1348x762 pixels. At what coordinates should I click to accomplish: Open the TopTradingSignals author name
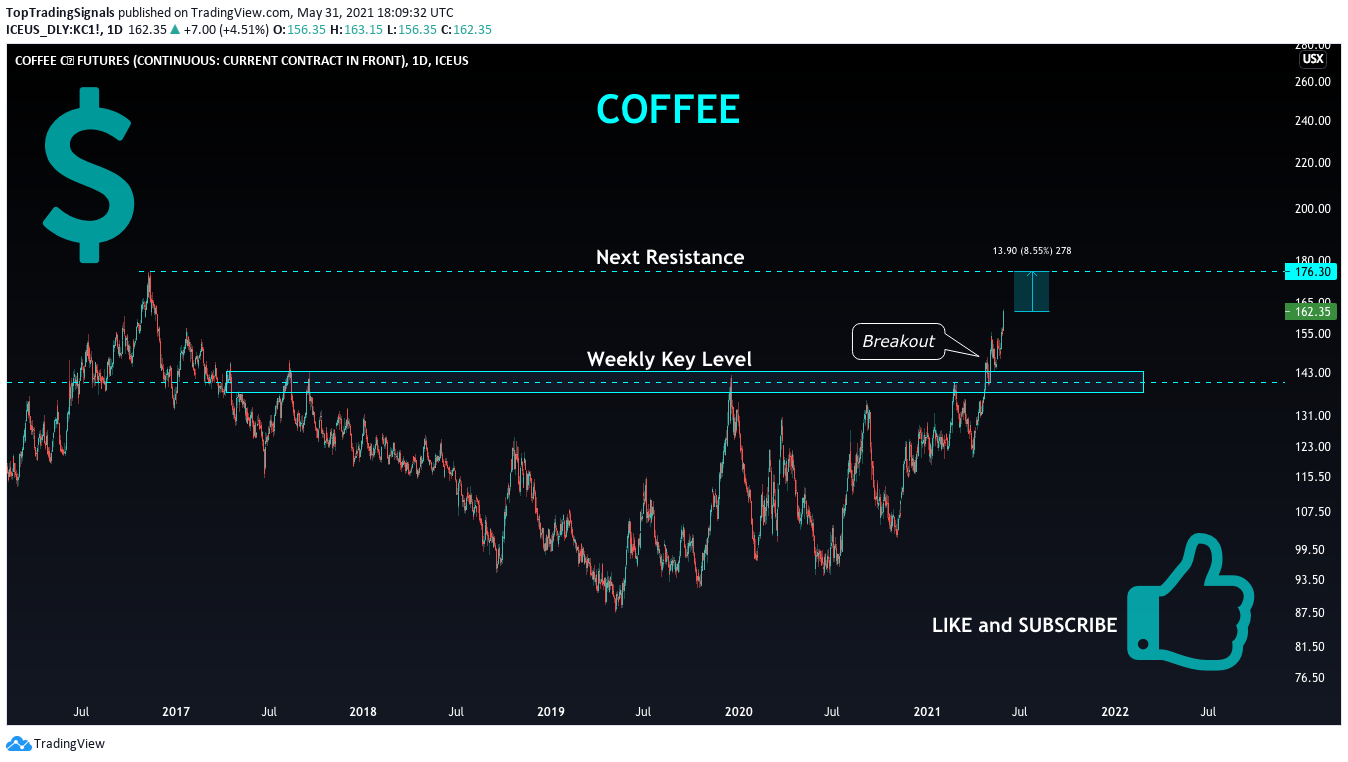60,13
